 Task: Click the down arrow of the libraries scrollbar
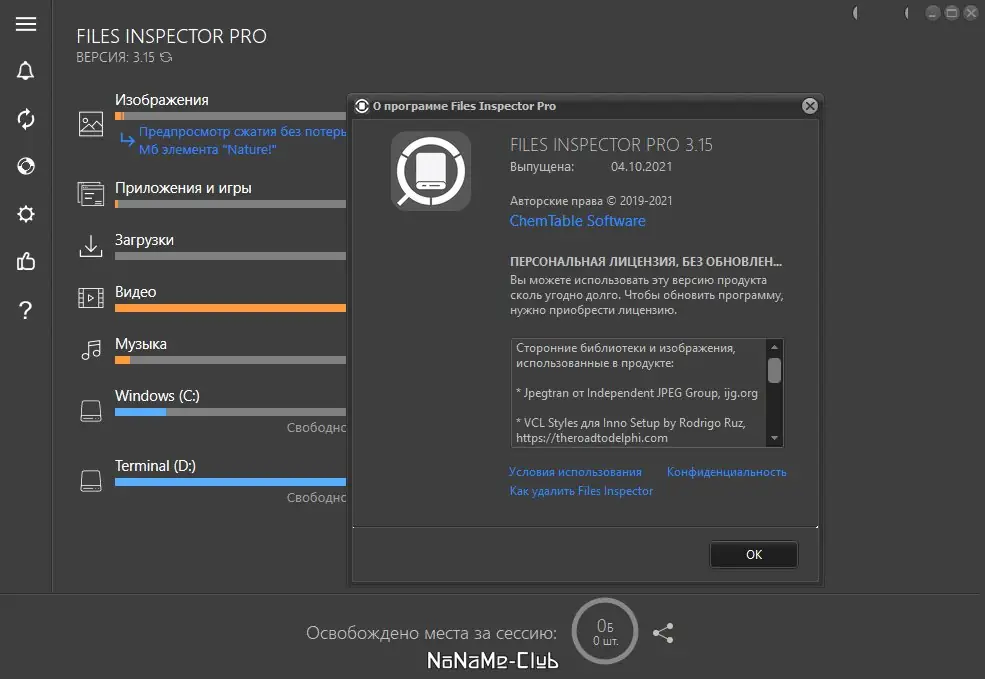coord(774,438)
